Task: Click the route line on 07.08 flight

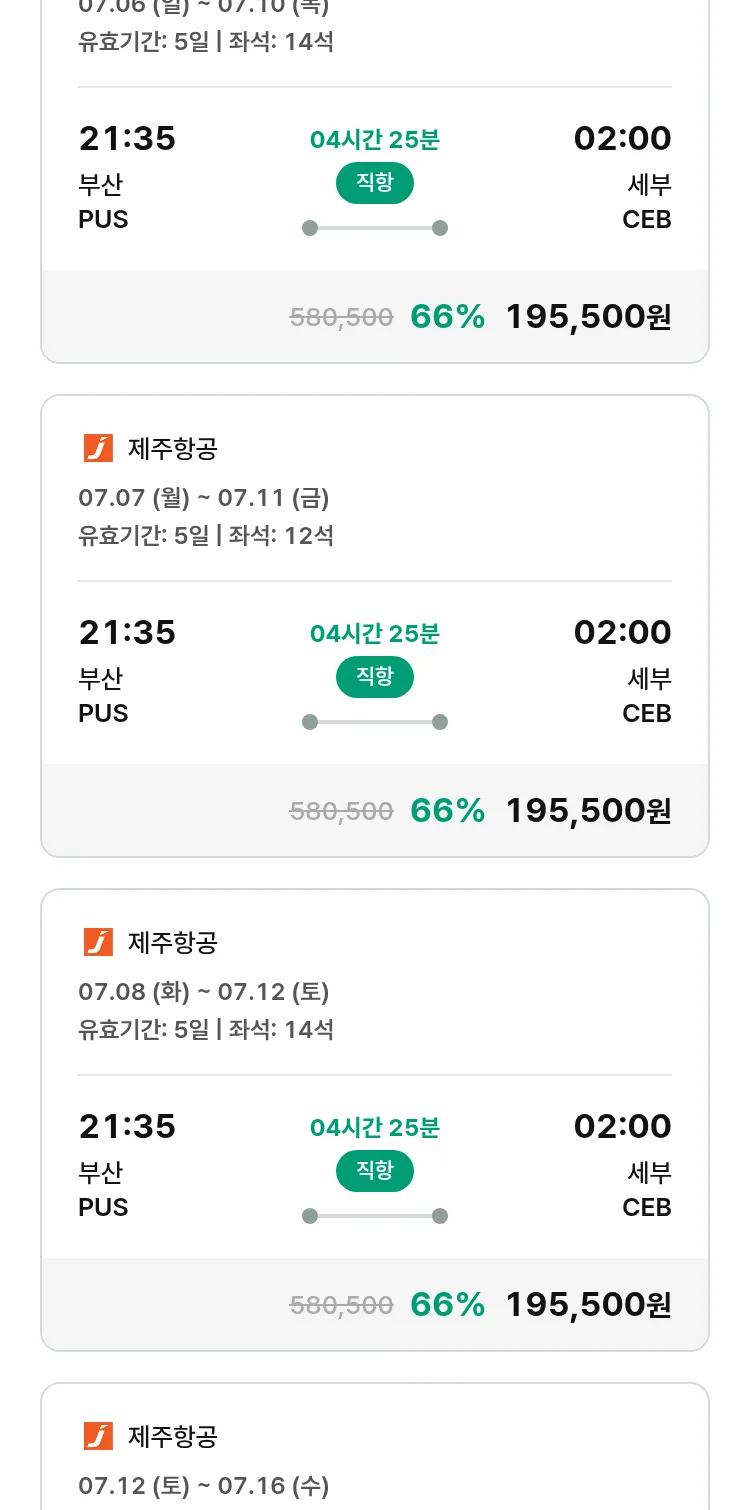Action: pyautogui.click(x=375, y=1216)
